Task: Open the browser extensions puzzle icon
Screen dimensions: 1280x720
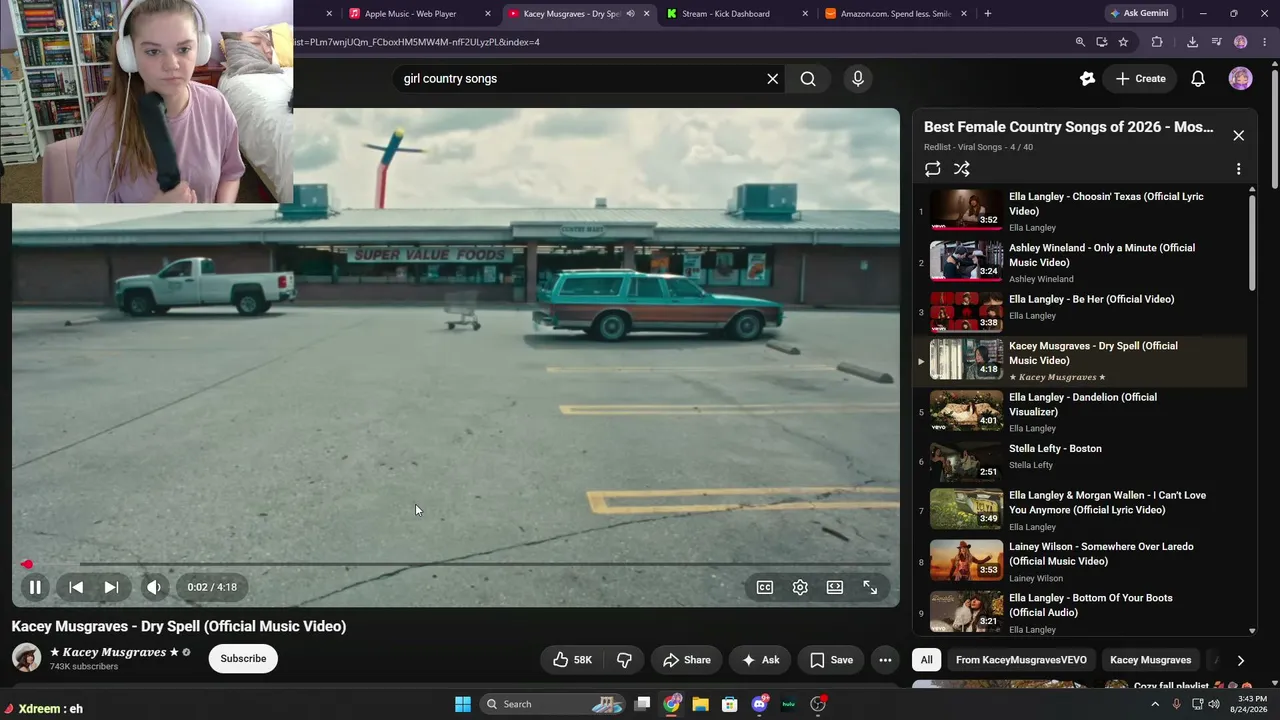Action: click(x=1157, y=42)
